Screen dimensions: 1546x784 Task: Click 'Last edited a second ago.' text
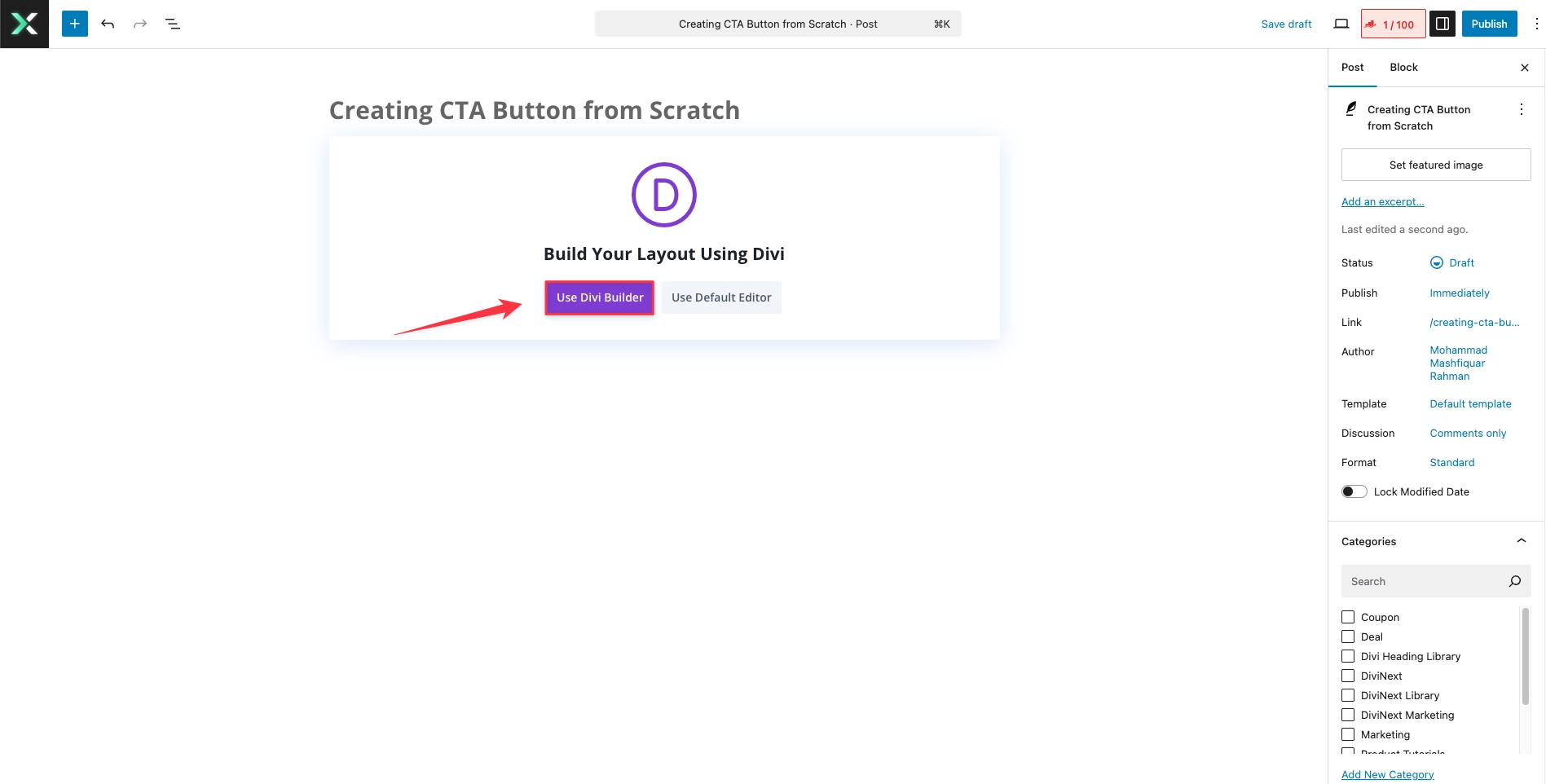(x=1404, y=229)
